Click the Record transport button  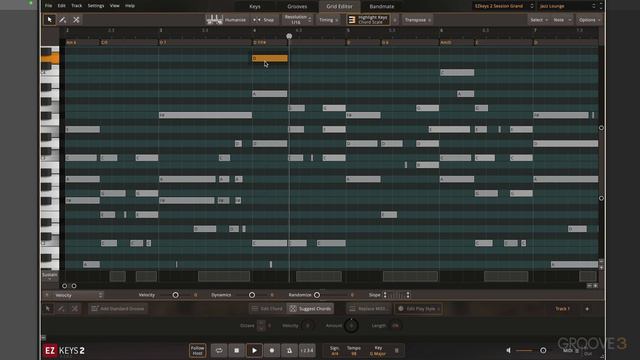coord(272,350)
